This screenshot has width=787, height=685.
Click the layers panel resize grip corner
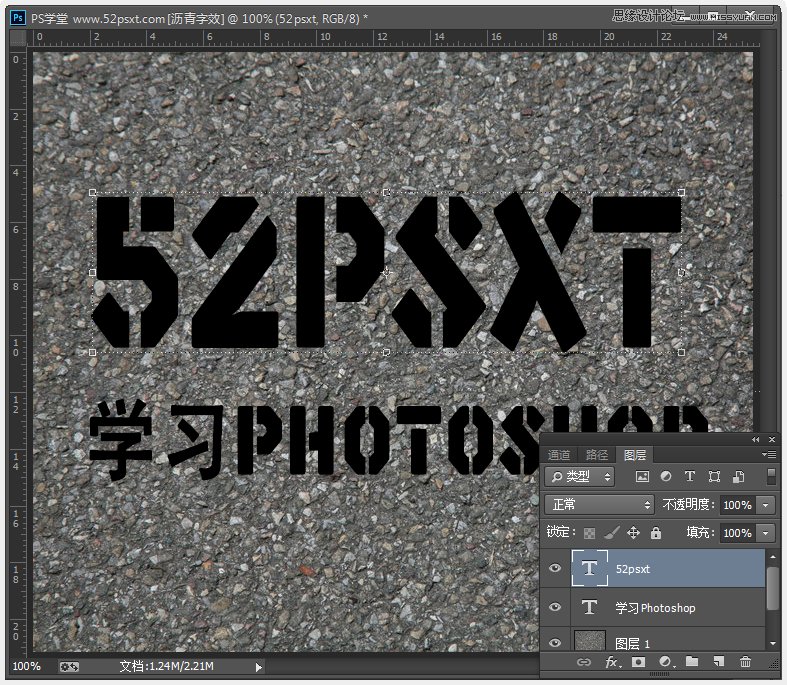(x=773, y=663)
